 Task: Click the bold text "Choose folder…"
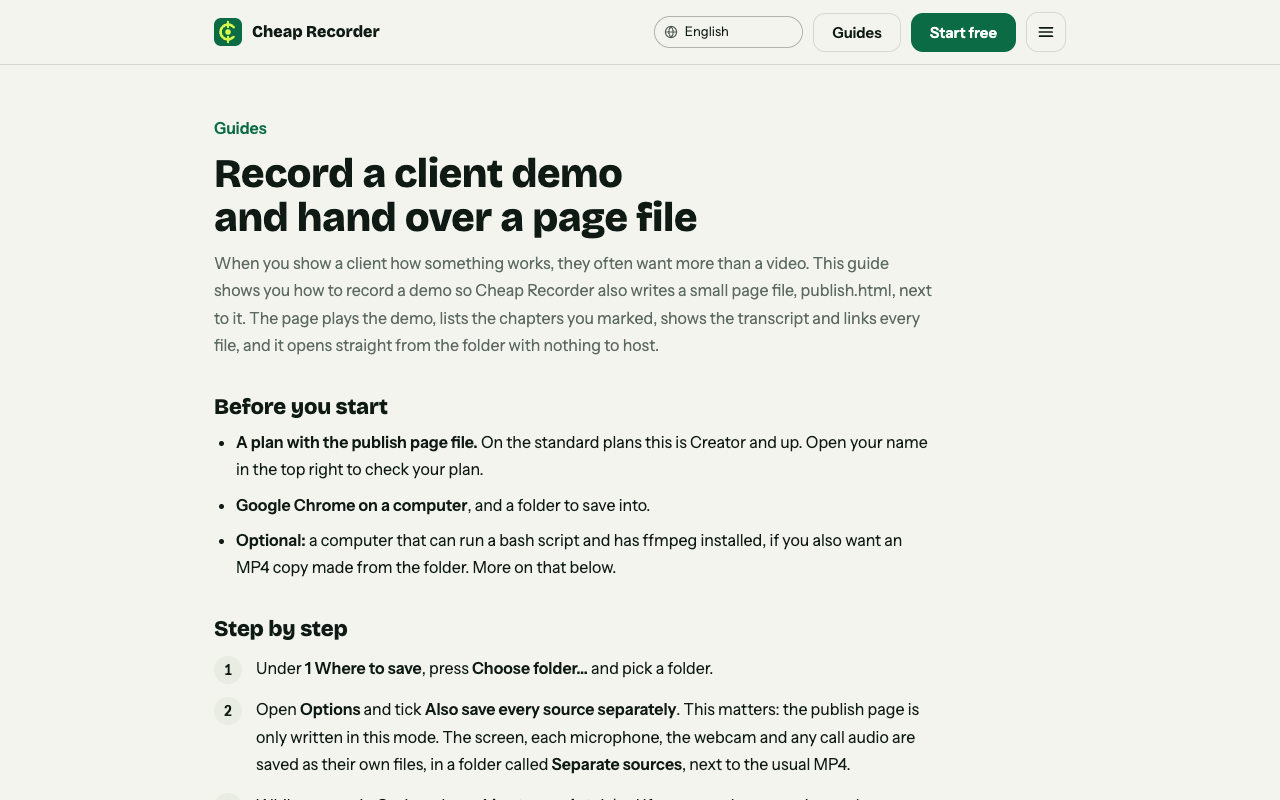tap(529, 668)
